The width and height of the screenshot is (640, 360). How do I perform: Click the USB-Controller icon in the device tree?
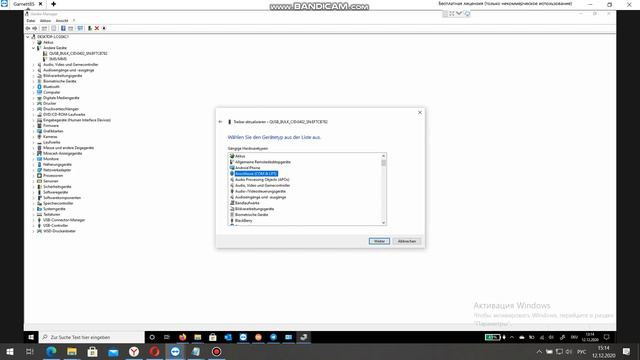click(x=40, y=225)
